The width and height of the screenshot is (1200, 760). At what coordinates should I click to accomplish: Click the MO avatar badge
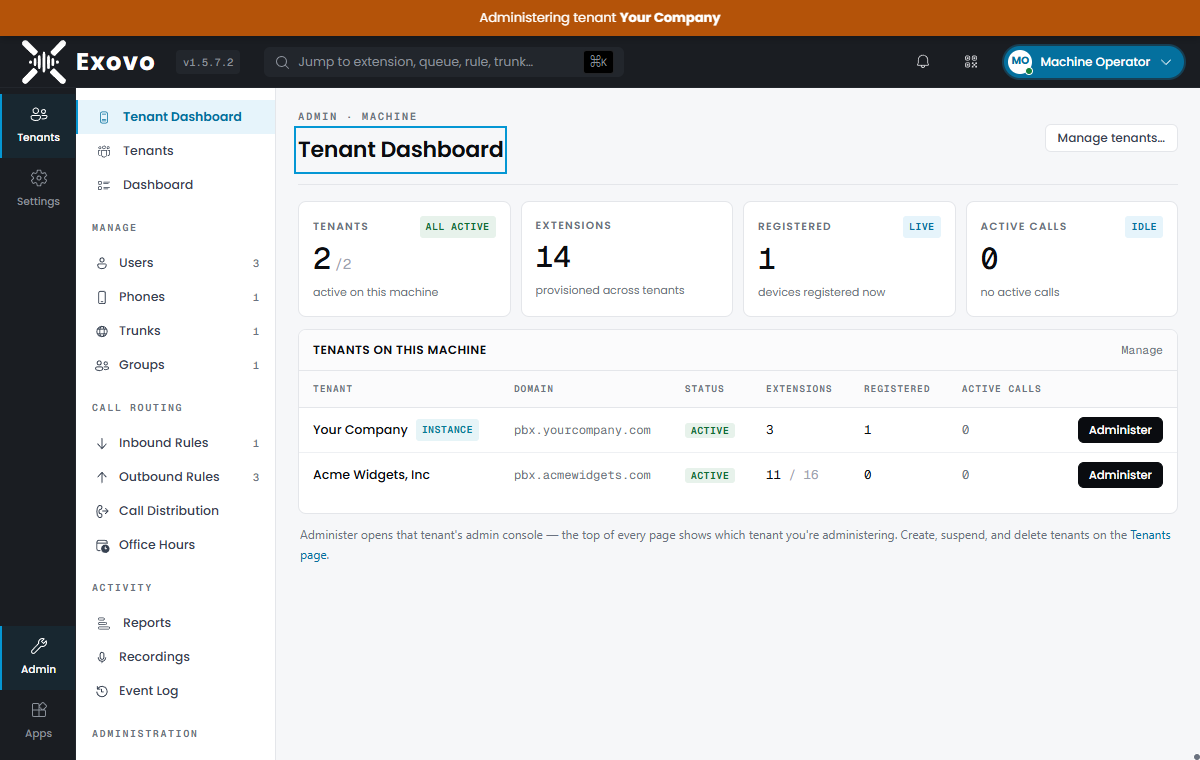click(x=1020, y=62)
